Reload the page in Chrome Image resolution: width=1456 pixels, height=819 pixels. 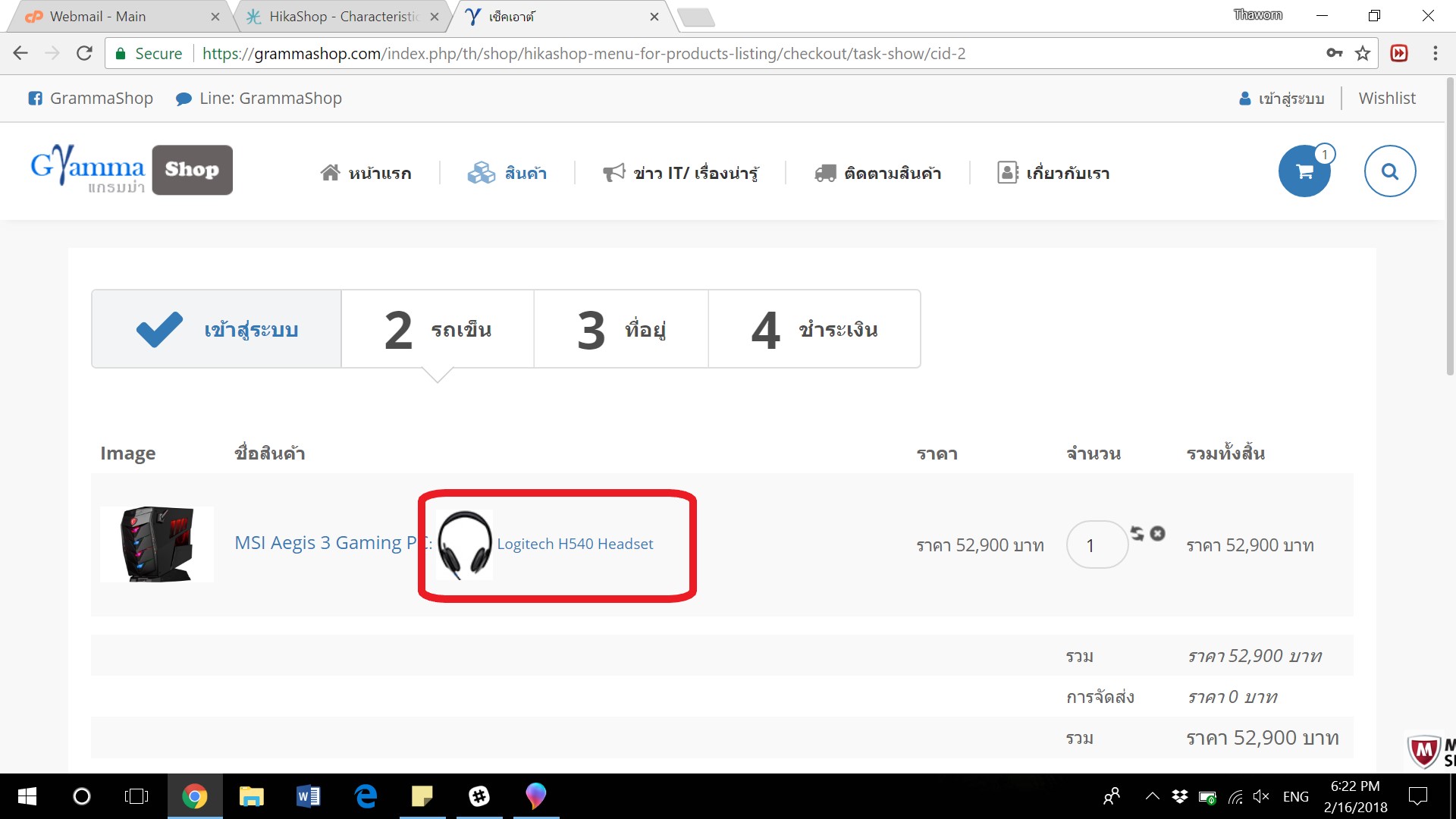click(84, 53)
